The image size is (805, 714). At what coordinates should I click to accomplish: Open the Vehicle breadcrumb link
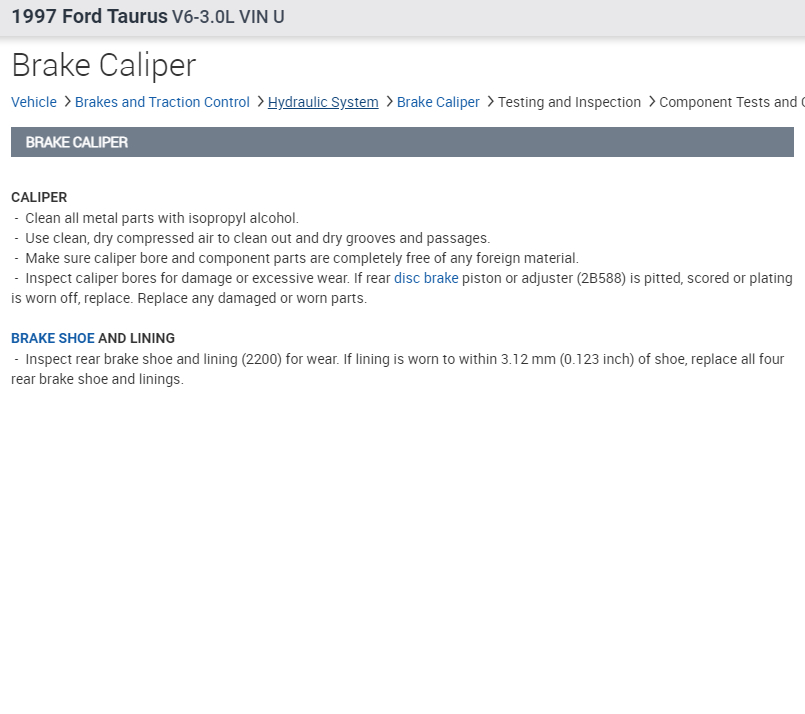pyautogui.click(x=34, y=102)
